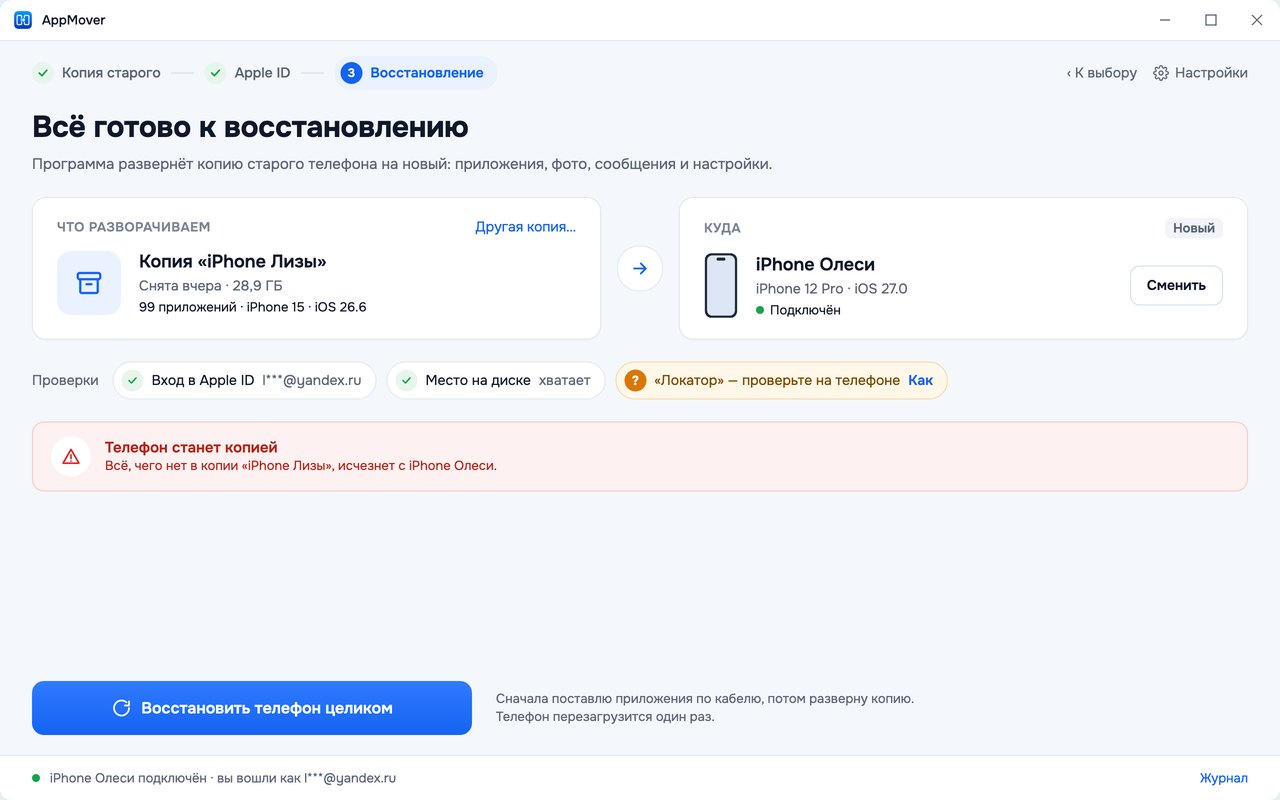Click the round arrow between the cards
This screenshot has width=1280, height=800.
click(x=640, y=269)
